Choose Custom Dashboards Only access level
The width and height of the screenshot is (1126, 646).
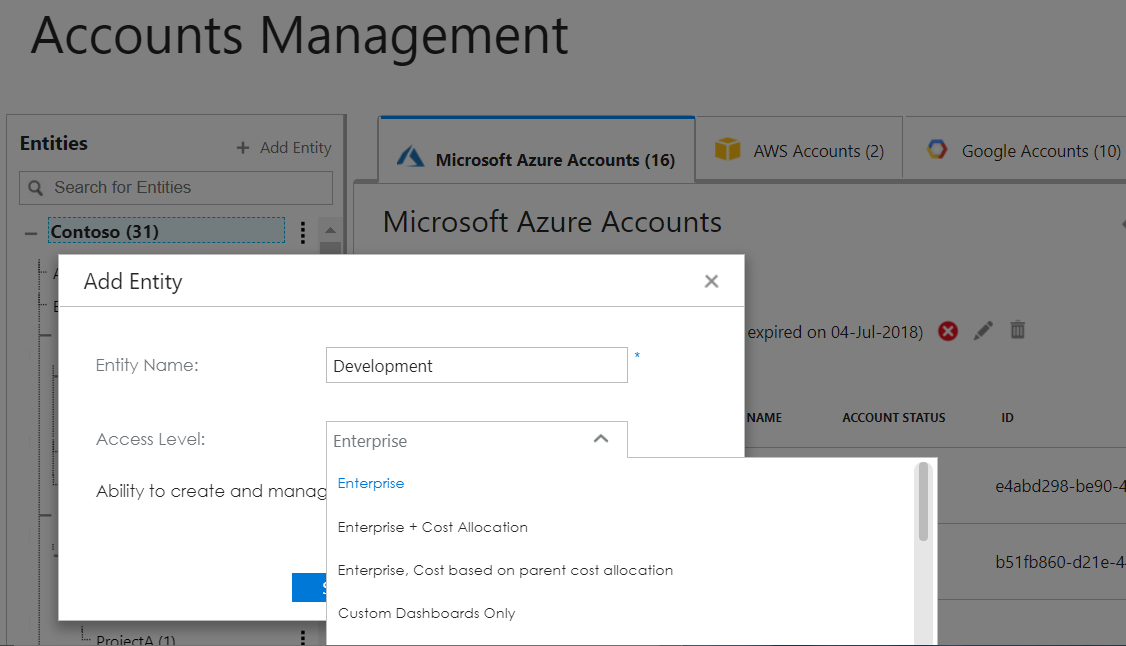427,613
